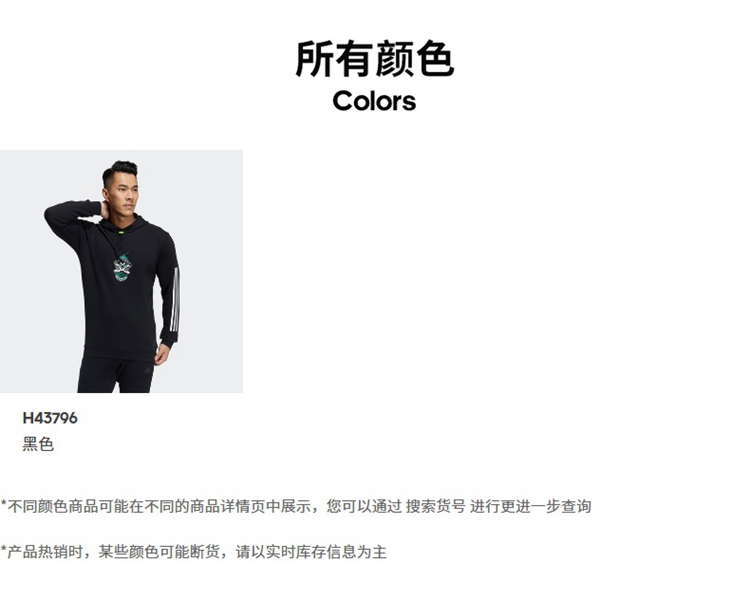Click the 搜索货号 text in the note
Viewport: 750px width, 601px height.
click(435, 506)
